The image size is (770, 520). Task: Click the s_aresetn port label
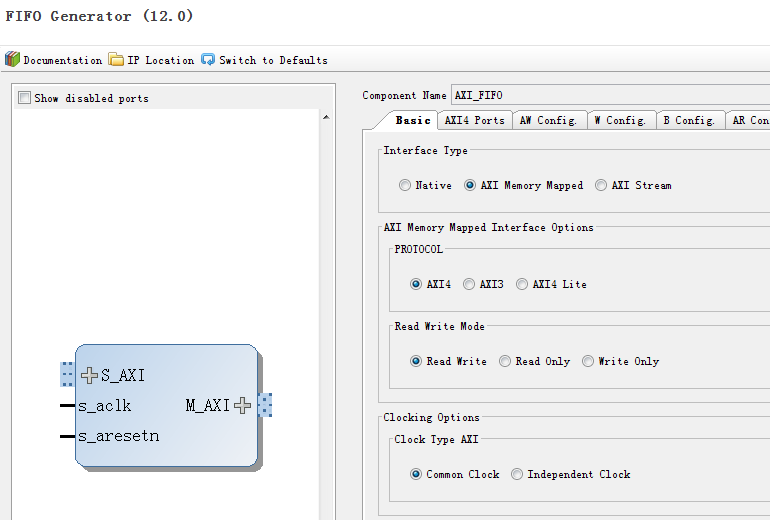(x=118, y=436)
